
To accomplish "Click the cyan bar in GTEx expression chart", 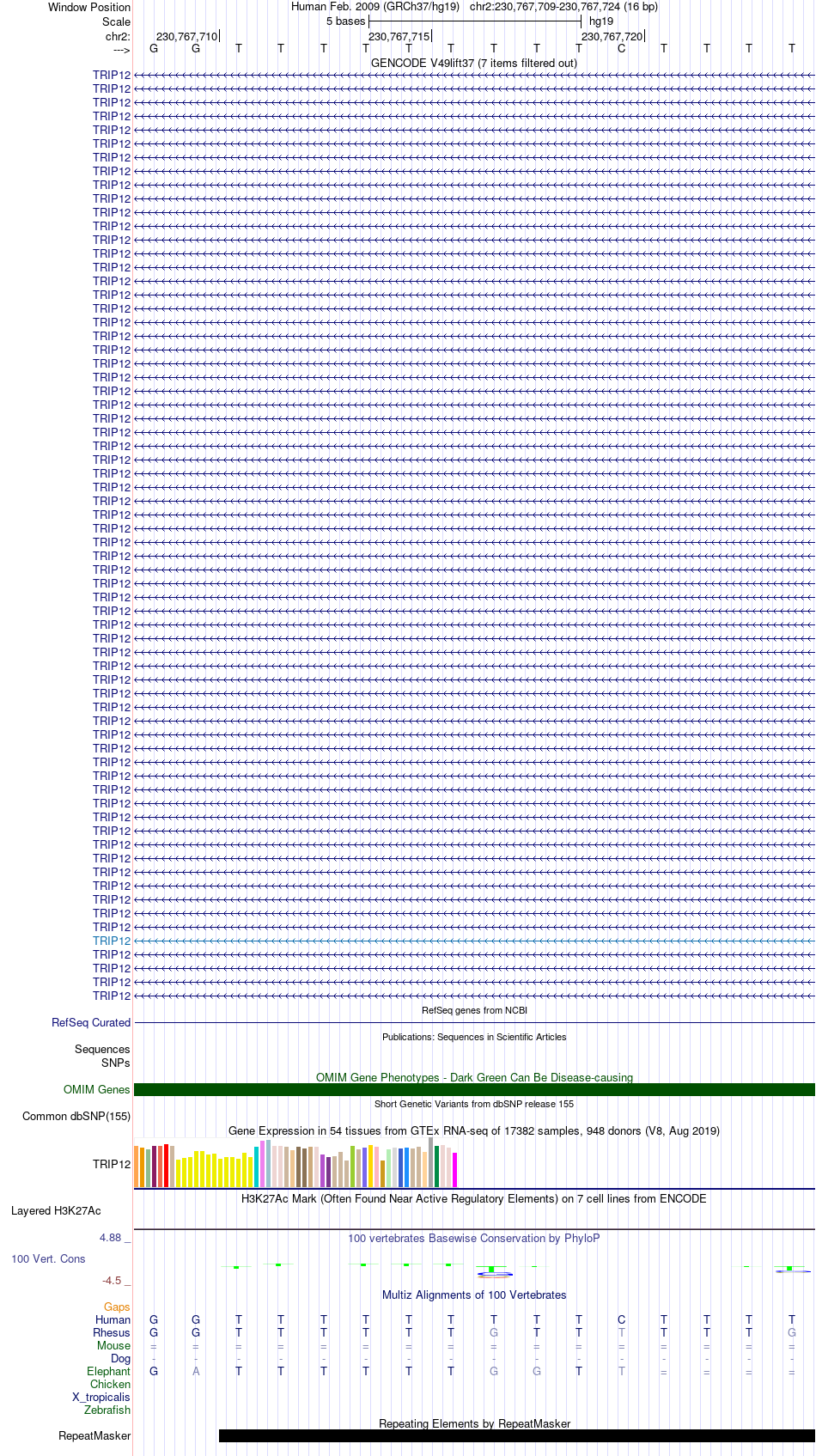I will [x=257, y=1167].
